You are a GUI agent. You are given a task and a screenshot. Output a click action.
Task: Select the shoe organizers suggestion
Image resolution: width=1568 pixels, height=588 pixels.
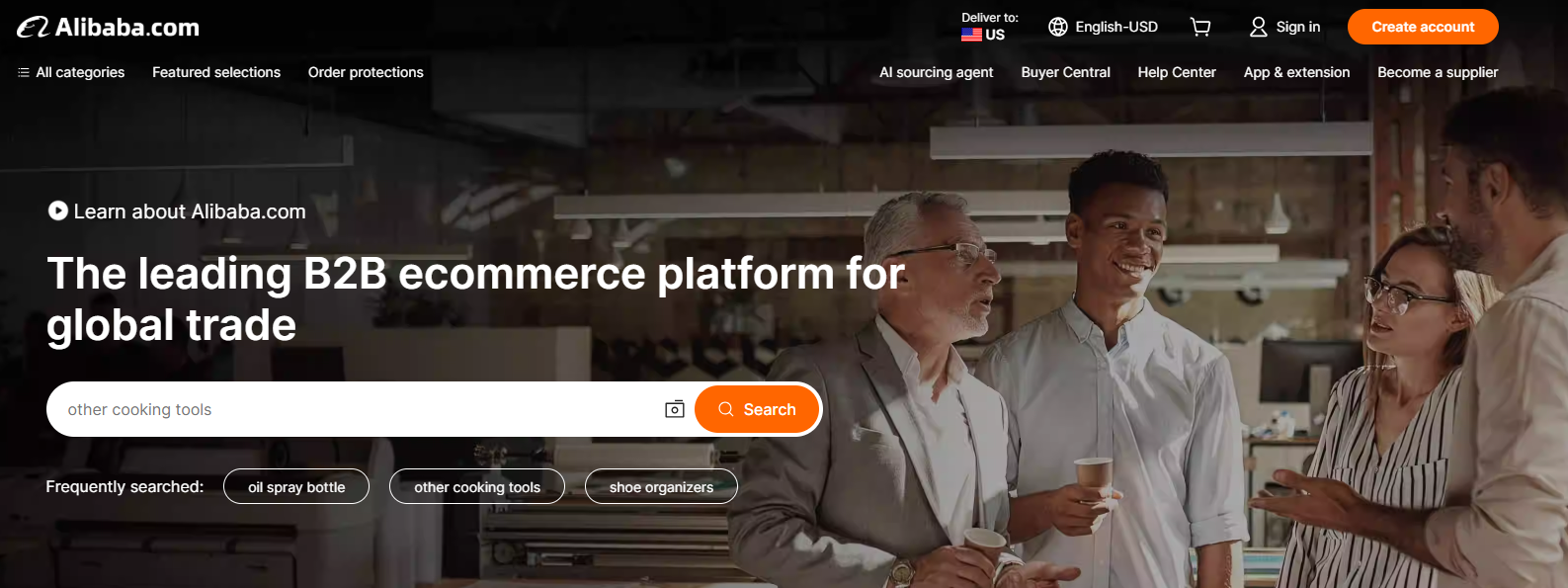pos(661,486)
